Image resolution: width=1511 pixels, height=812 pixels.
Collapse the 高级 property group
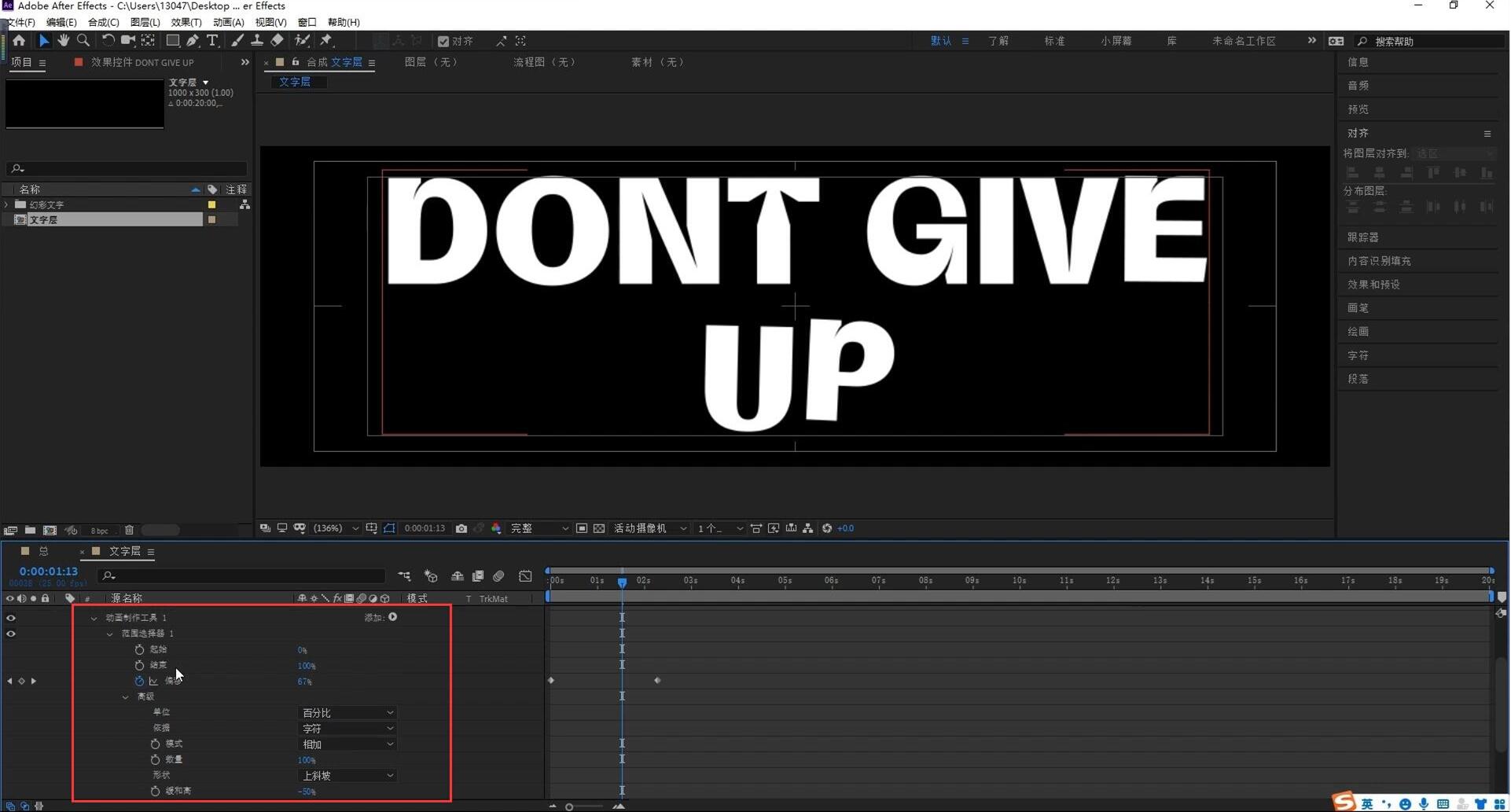point(126,697)
